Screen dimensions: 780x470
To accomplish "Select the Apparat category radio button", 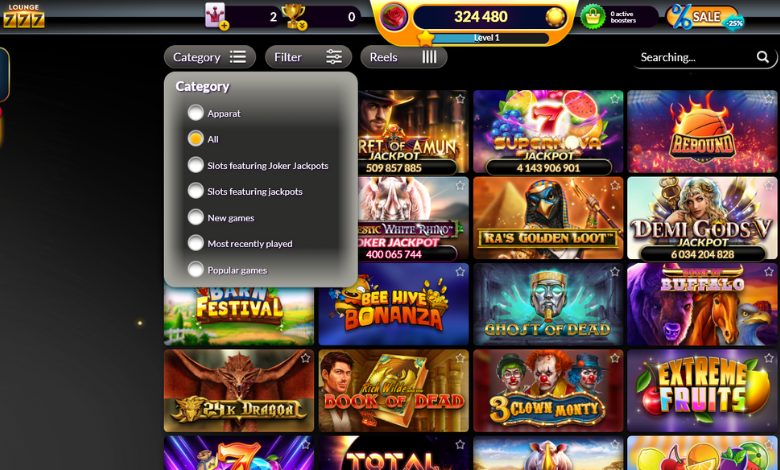I will pyautogui.click(x=195, y=113).
